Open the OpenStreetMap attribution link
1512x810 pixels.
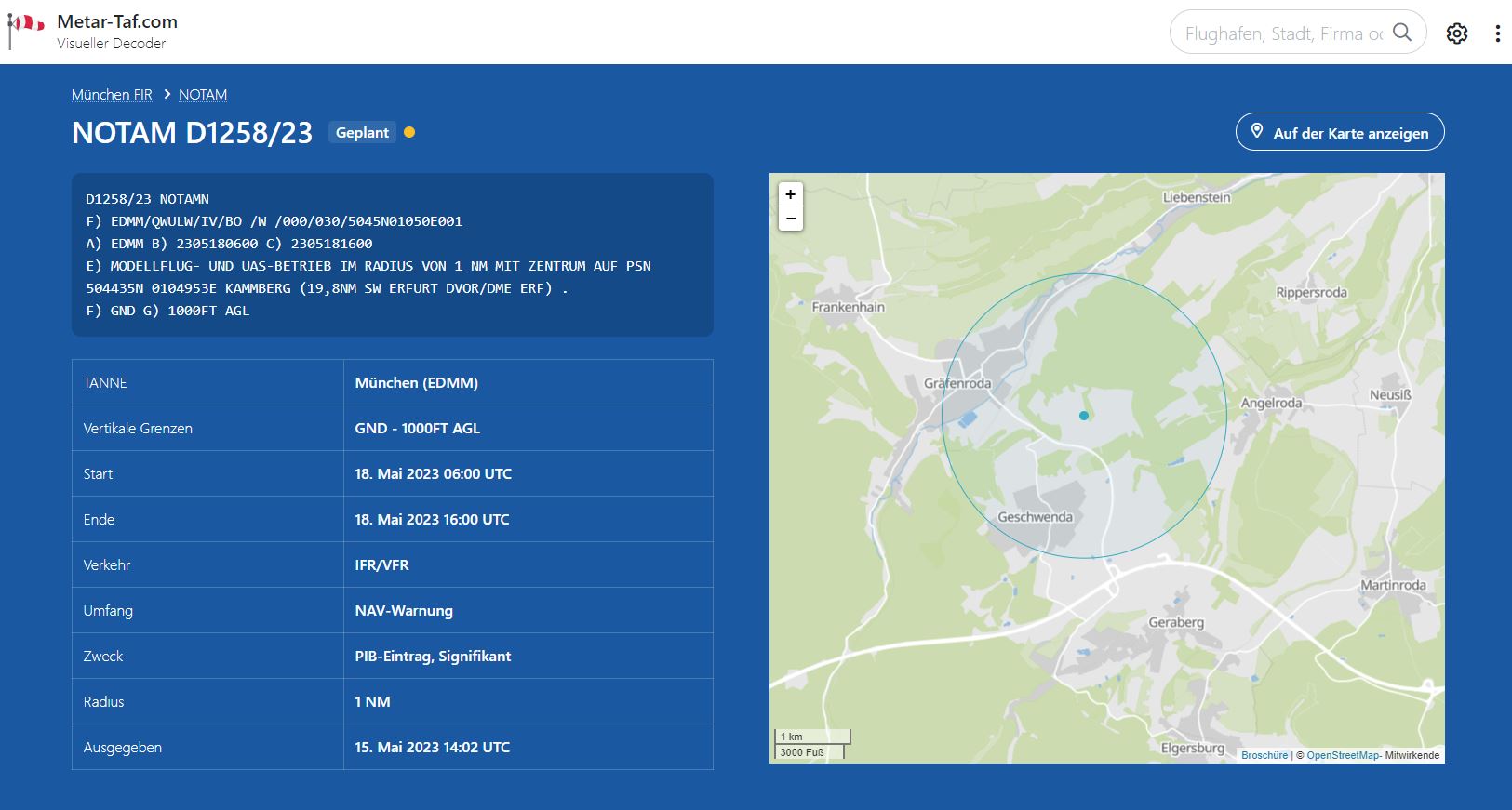pos(1342,755)
